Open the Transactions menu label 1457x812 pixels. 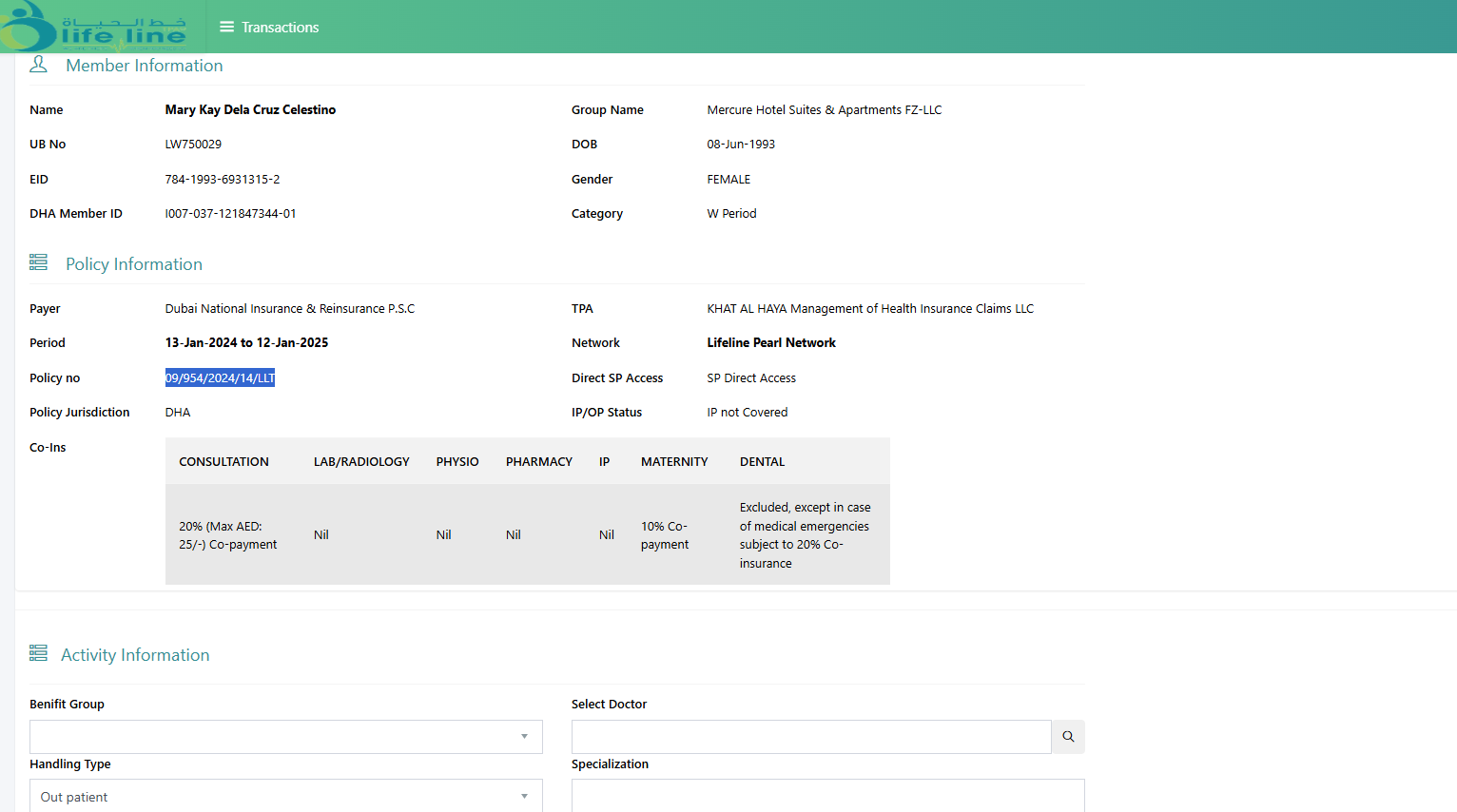click(x=280, y=28)
